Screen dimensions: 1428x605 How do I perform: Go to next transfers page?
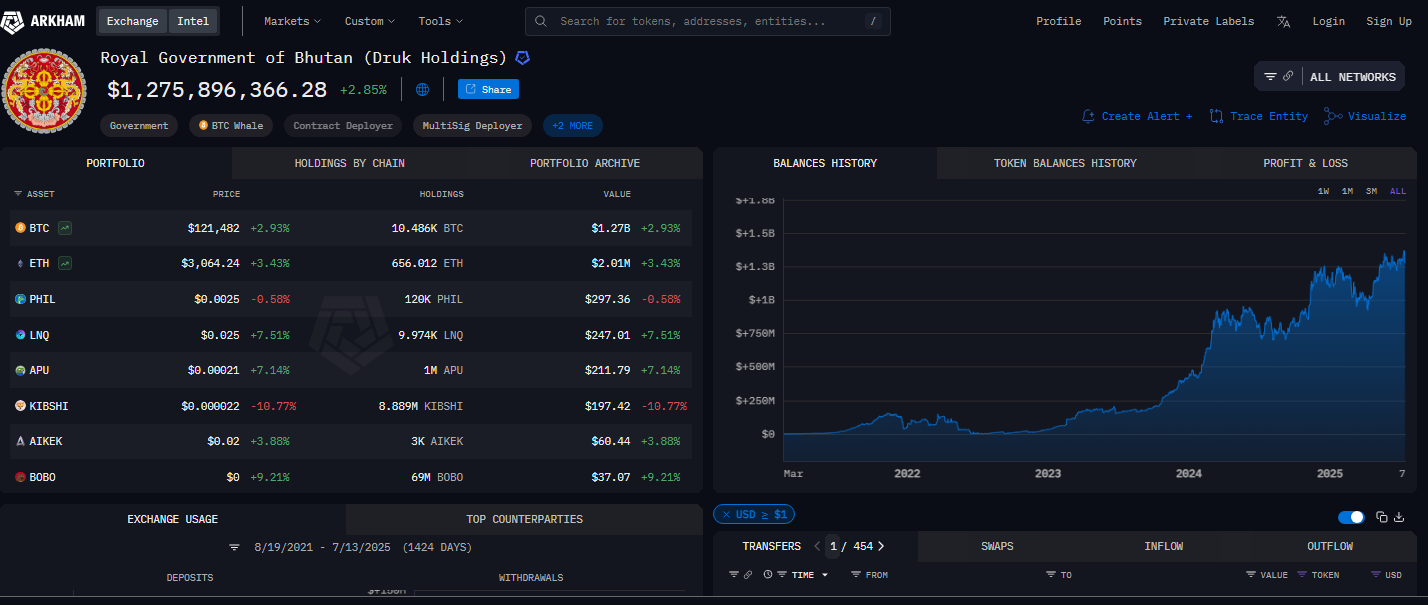click(x=881, y=546)
